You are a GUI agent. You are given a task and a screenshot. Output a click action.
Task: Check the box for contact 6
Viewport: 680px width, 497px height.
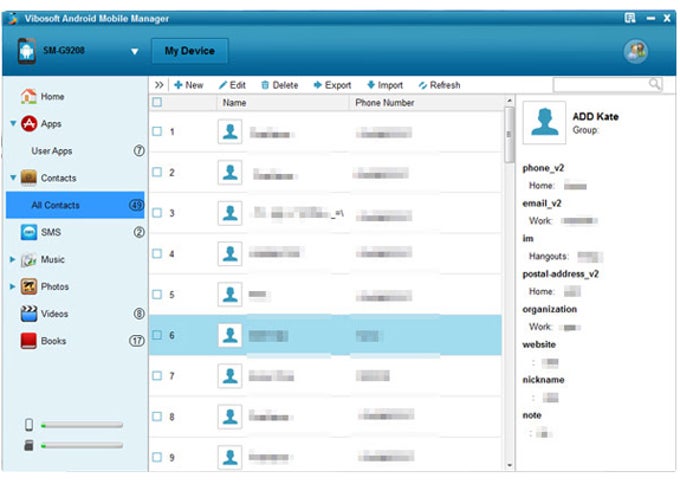tap(157, 335)
